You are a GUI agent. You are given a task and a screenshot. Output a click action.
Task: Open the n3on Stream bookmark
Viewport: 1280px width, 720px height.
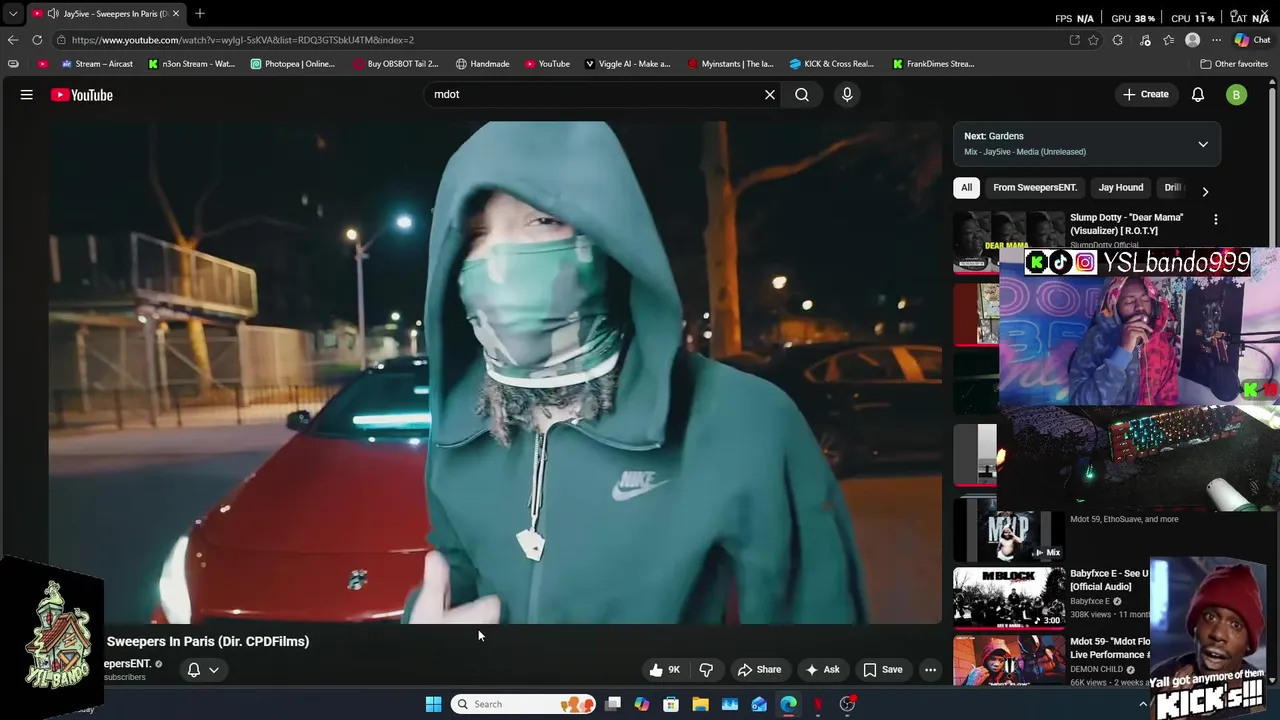(x=191, y=64)
